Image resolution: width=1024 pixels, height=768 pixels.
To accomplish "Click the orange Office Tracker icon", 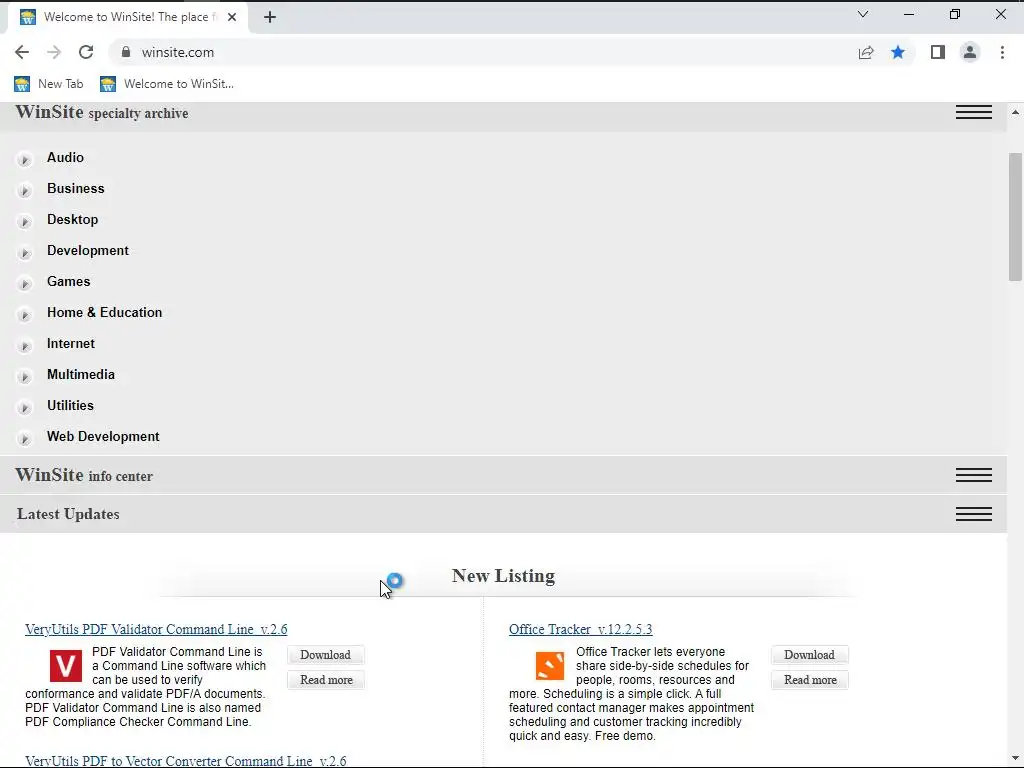I will (550, 665).
